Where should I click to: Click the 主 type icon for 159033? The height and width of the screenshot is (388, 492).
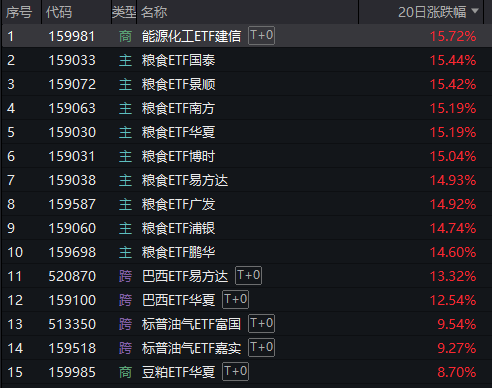tap(125, 60)
